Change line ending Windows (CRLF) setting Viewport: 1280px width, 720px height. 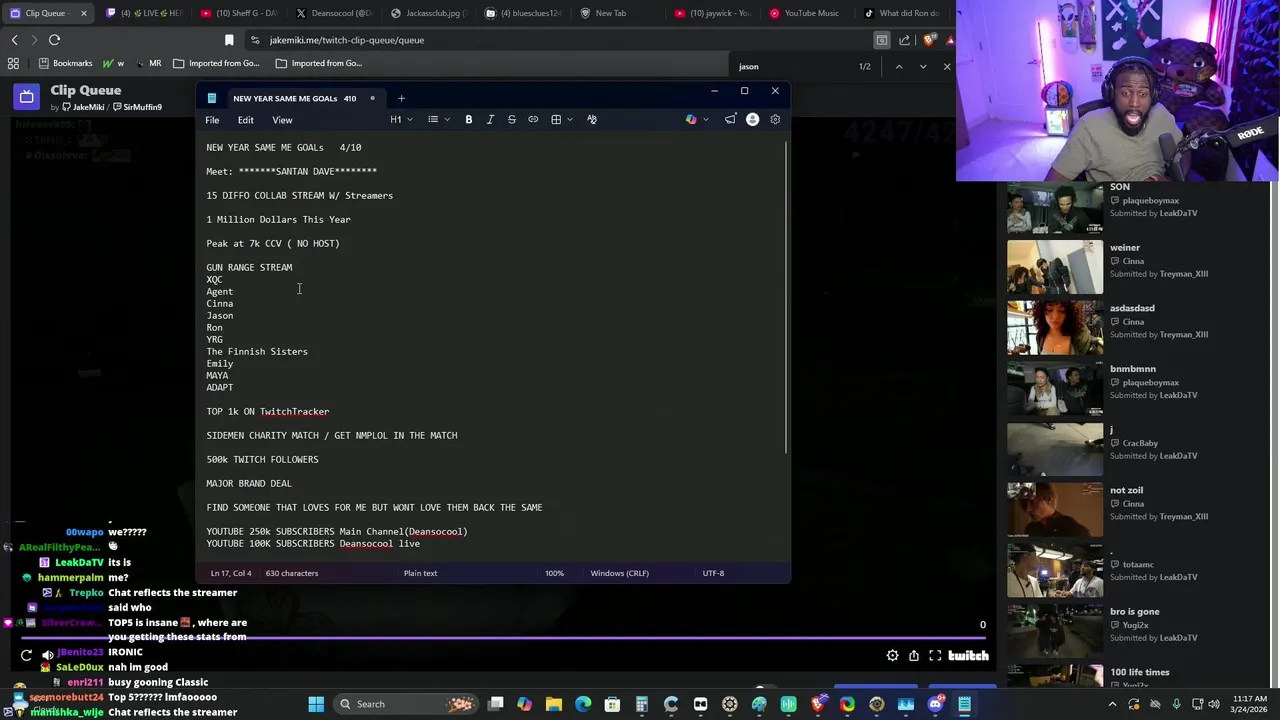tap(619, 573)
